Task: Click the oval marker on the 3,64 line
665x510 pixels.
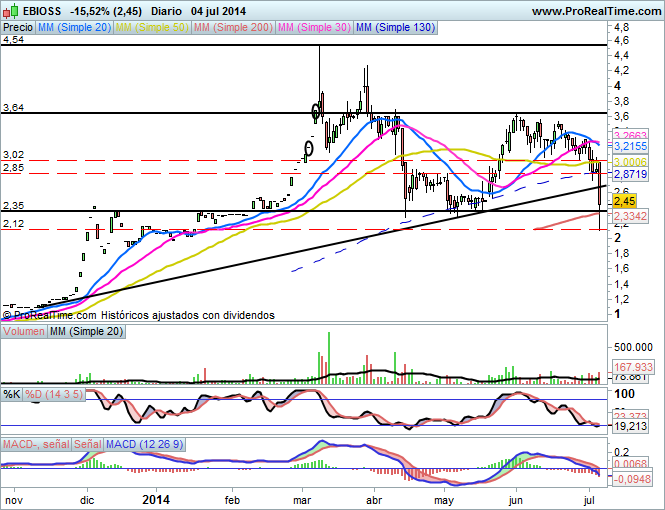Action: tap(319, 110)
